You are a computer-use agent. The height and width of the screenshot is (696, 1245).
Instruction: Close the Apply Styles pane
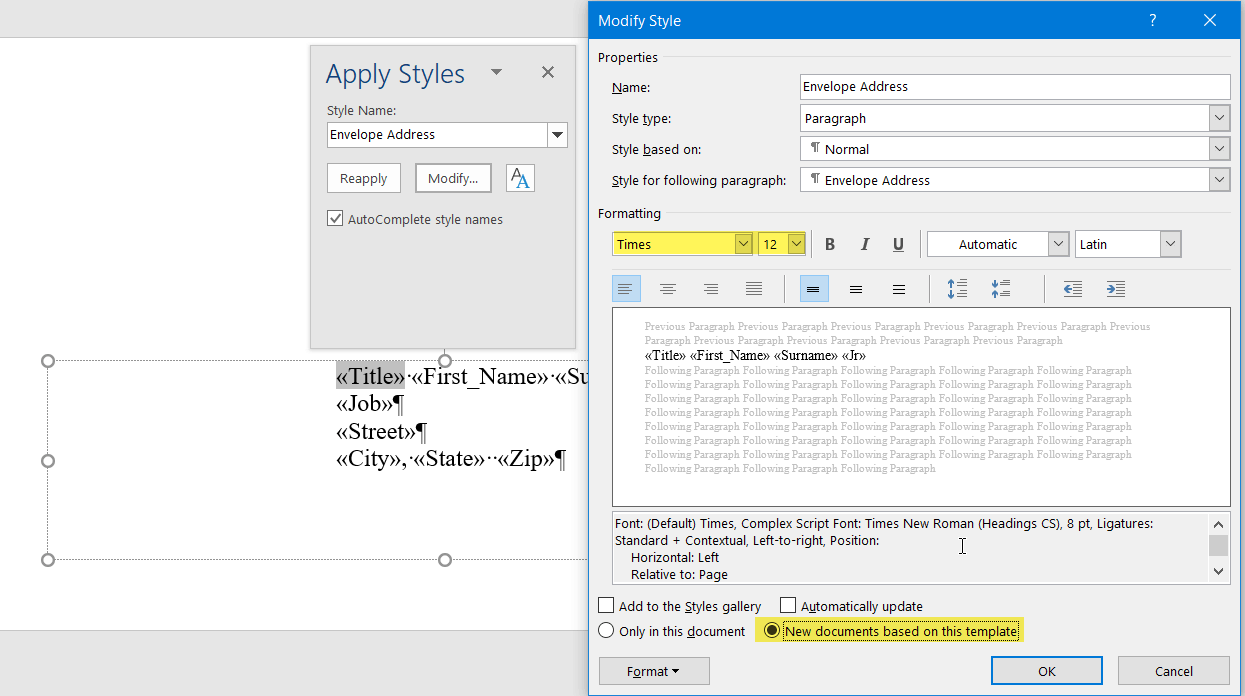click(x=548, y=72)
